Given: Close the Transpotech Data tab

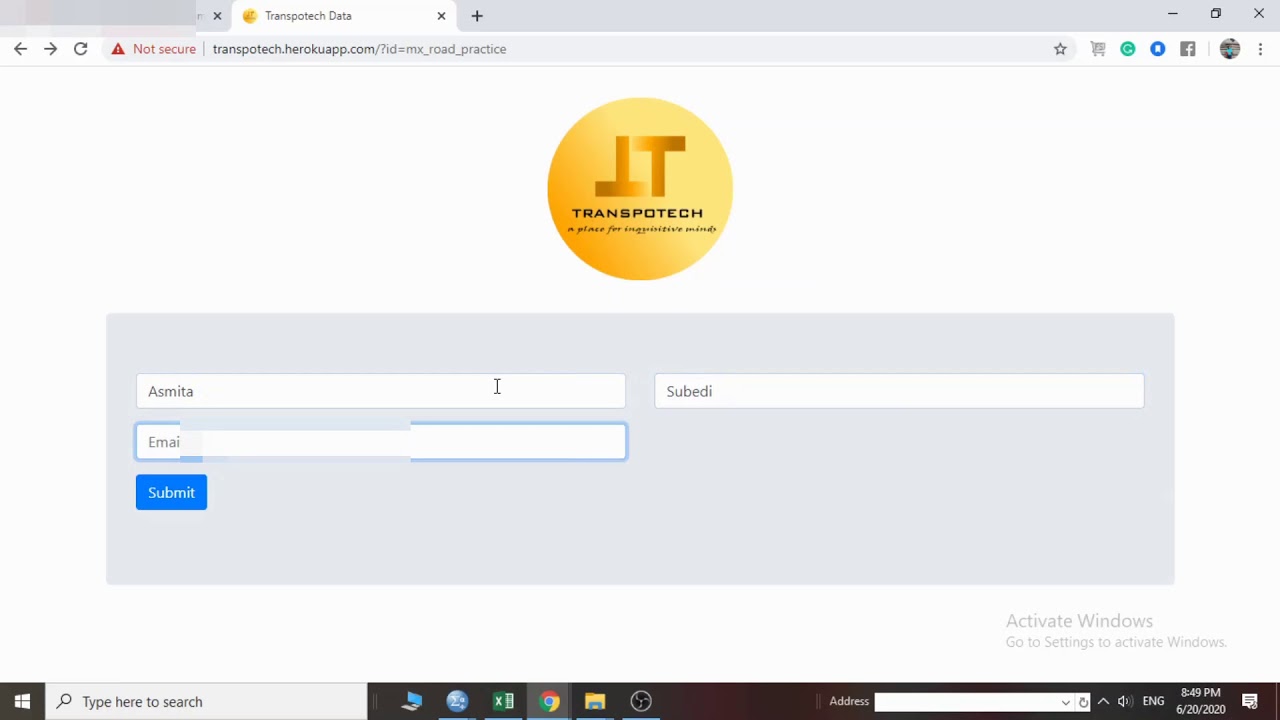Looking at the screenshot, I should click(x=441, y=16).
